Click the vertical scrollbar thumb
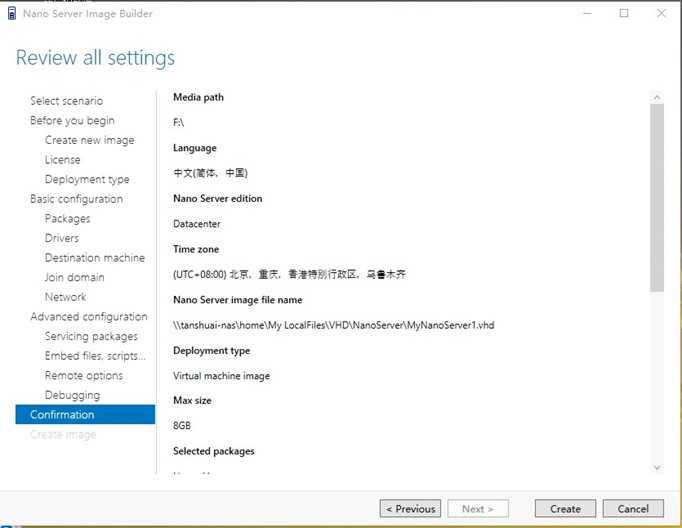The image size is (682, 528). coord(657,197)
